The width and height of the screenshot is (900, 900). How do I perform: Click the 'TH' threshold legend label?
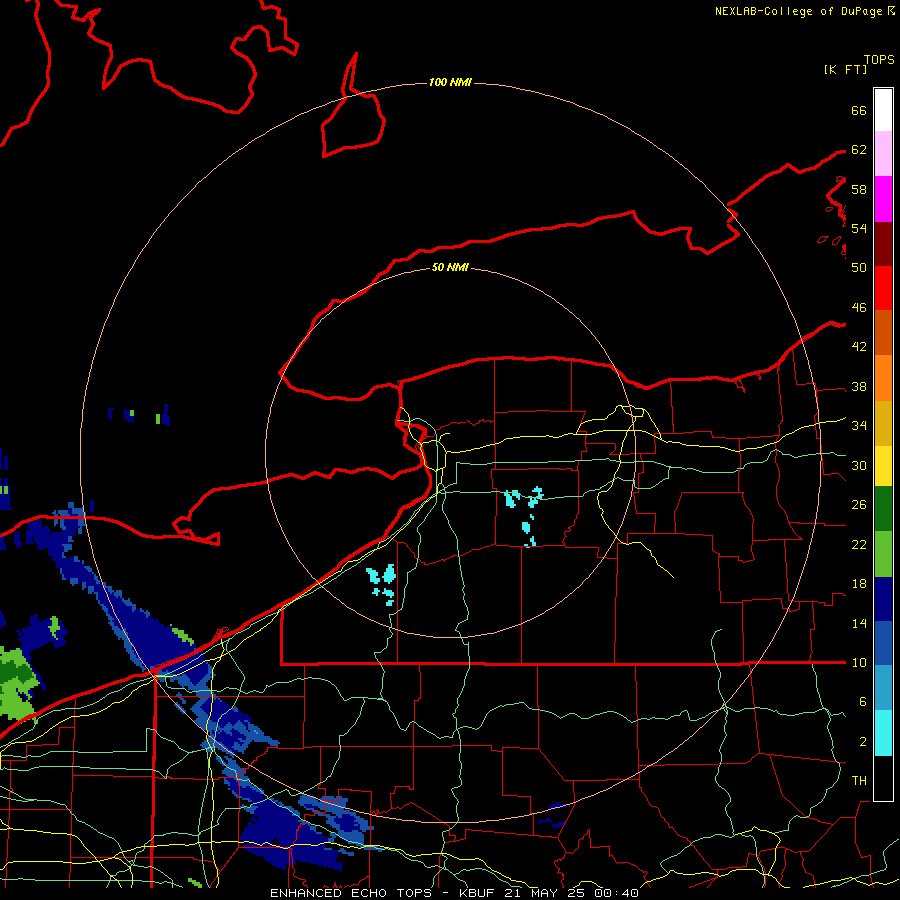(859, 780)
